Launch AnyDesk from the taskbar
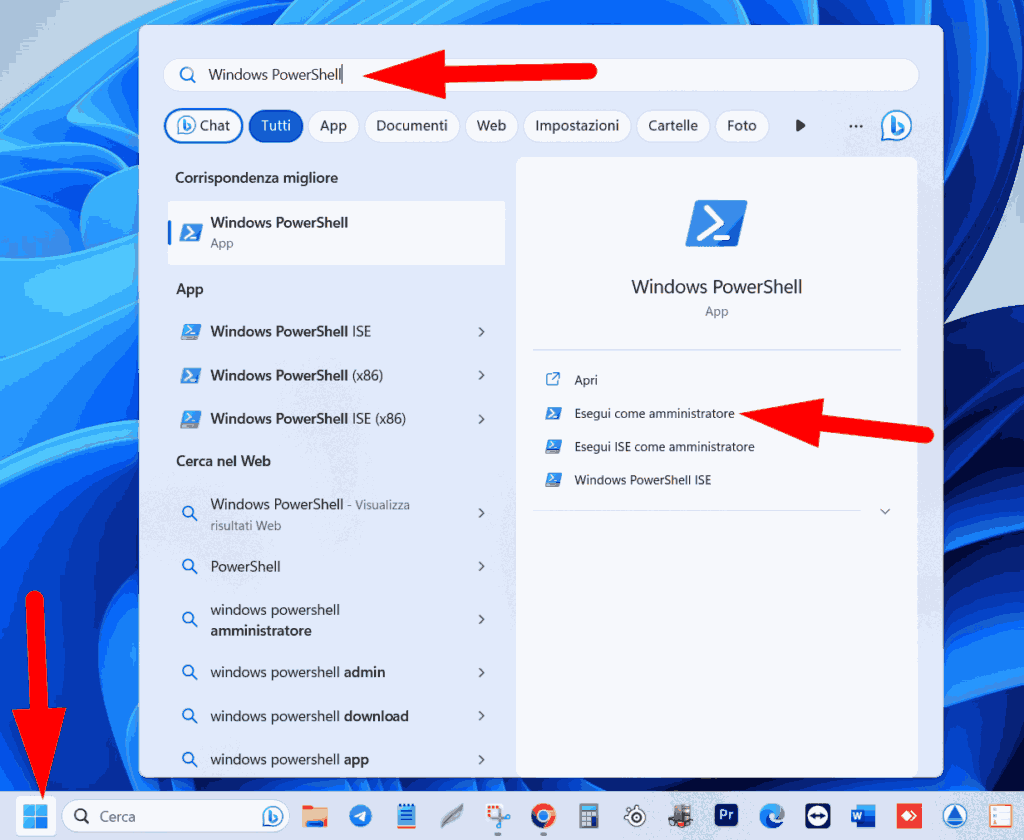1024x840 pixels. 909,816
